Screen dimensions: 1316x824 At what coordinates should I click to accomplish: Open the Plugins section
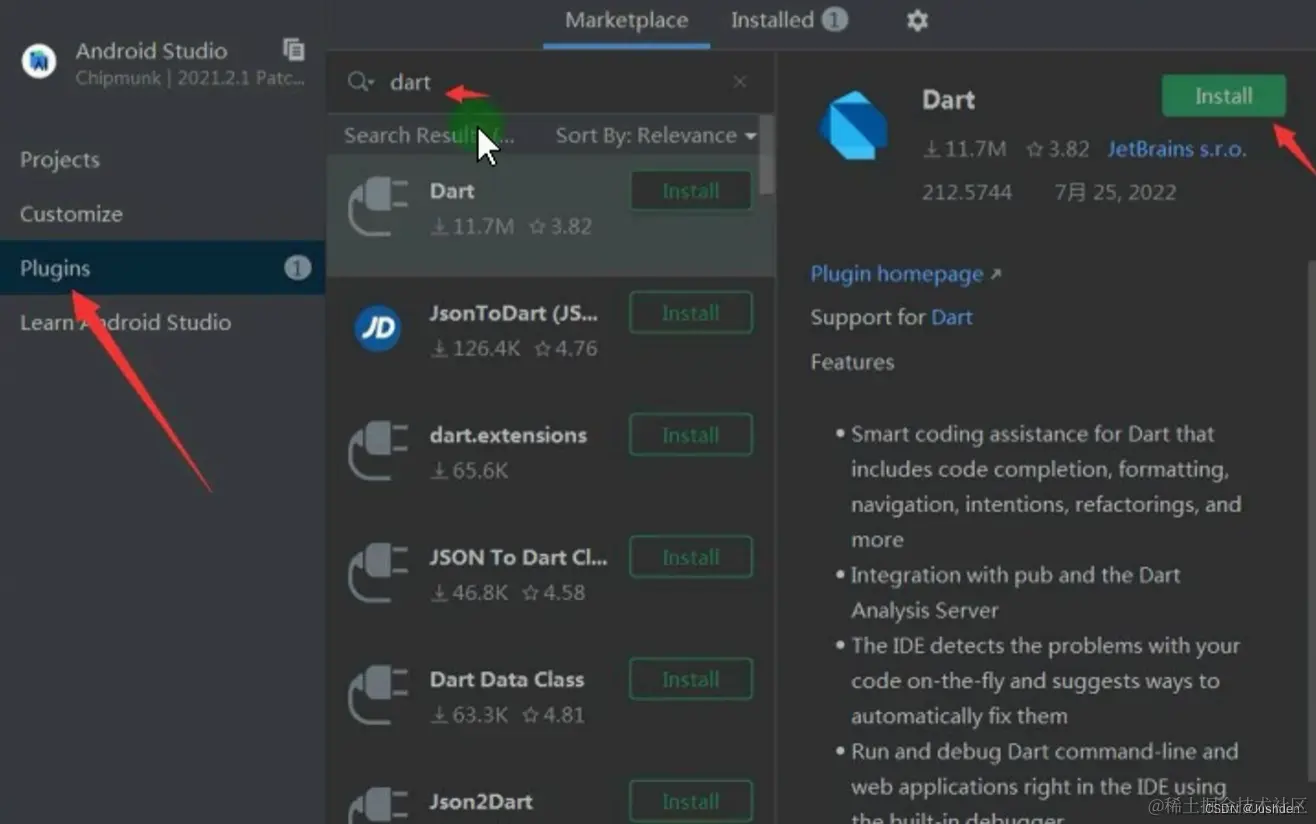[162, 268]
